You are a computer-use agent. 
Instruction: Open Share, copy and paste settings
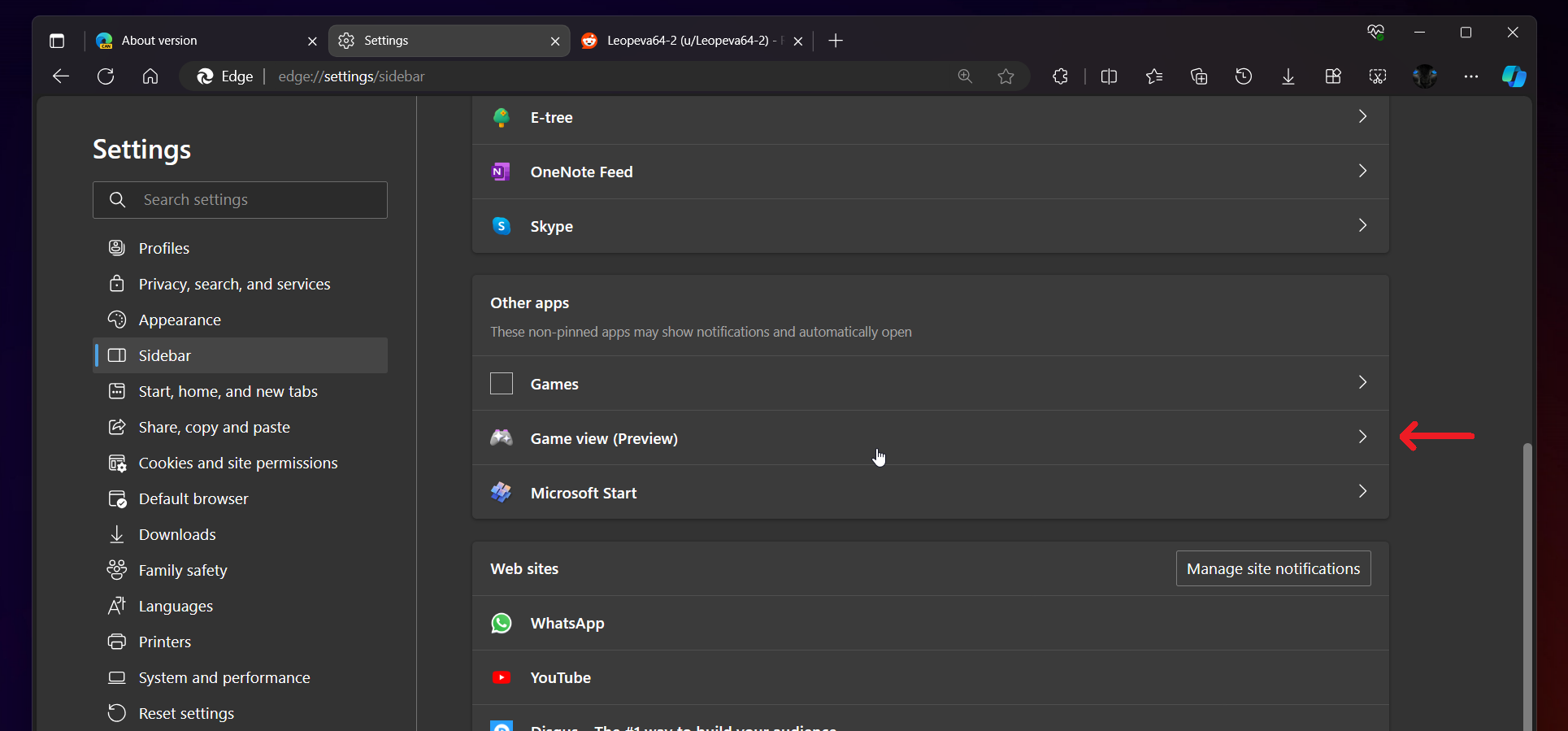240,427
